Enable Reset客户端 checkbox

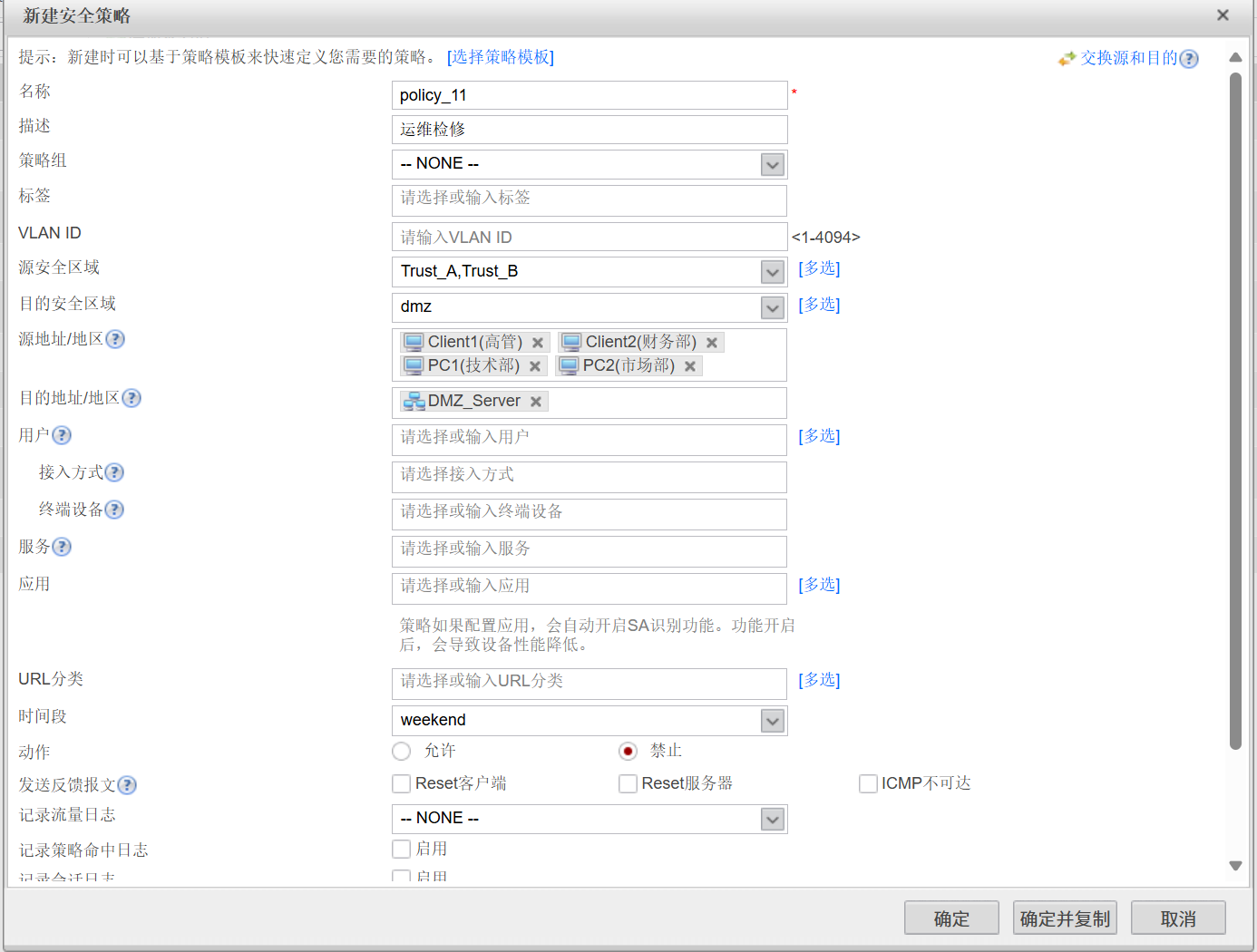pos(401,783)
